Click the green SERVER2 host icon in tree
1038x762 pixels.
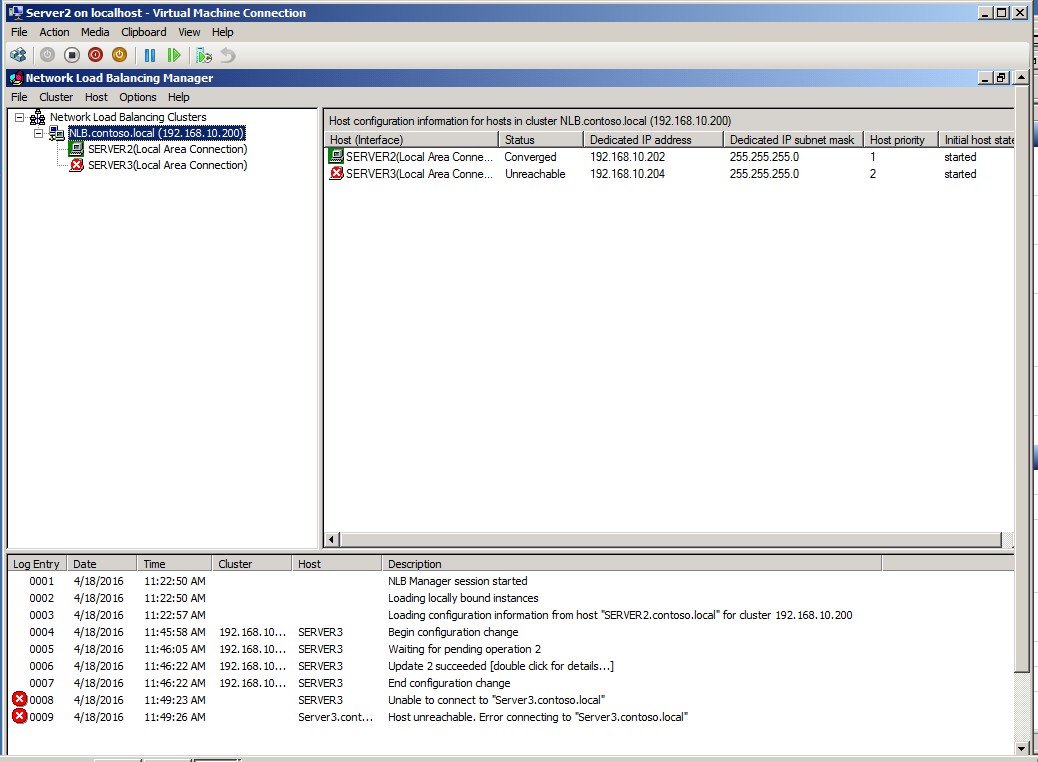click(77, 149)
